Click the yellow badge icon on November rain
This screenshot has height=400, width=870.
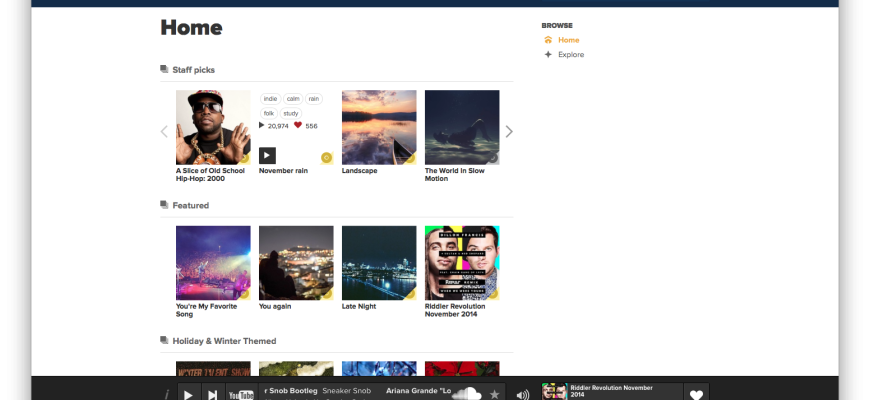(326, 158)
